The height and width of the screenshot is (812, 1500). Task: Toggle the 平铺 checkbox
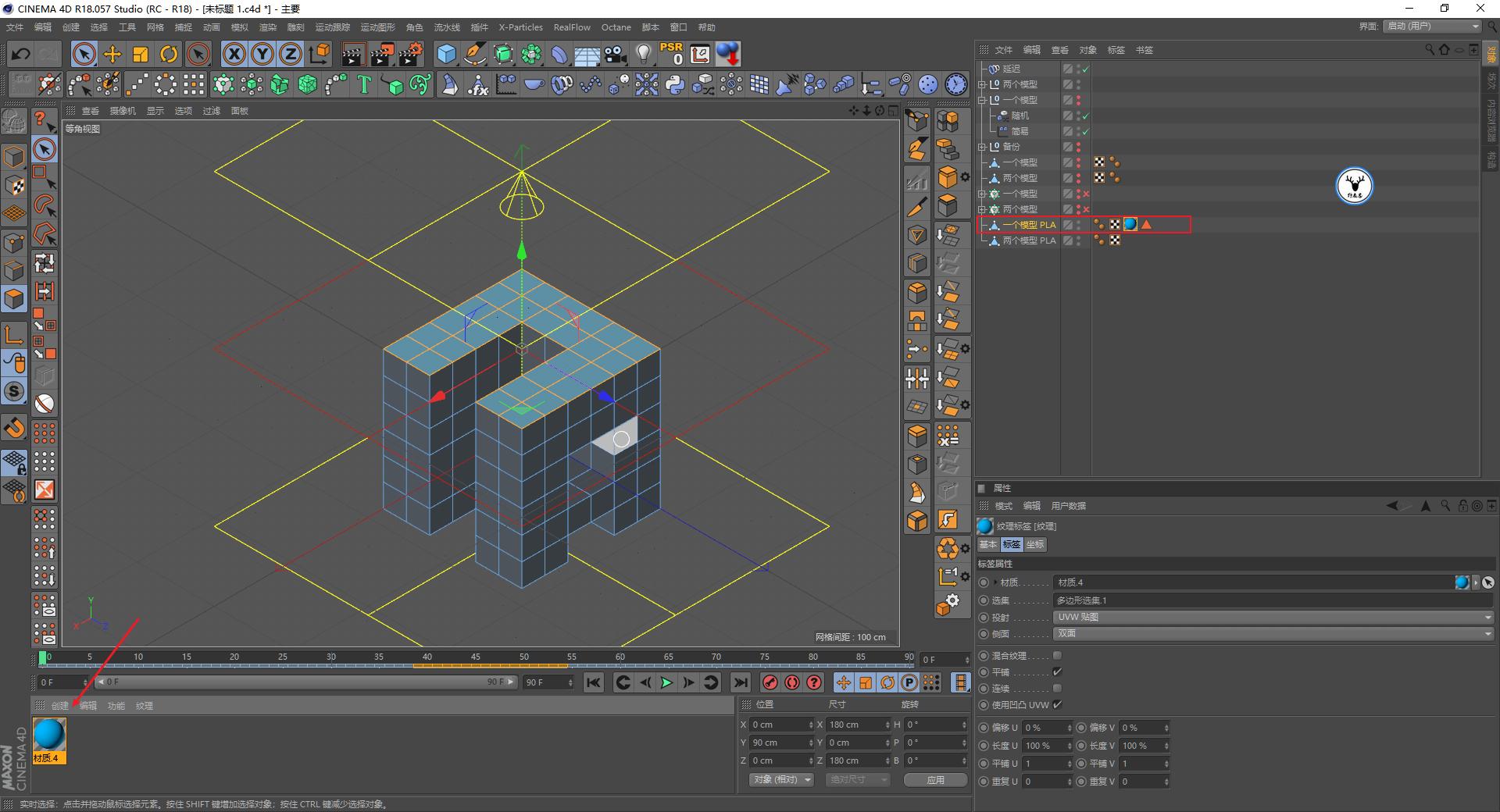pyautogui.click(x=1057, y=672)
